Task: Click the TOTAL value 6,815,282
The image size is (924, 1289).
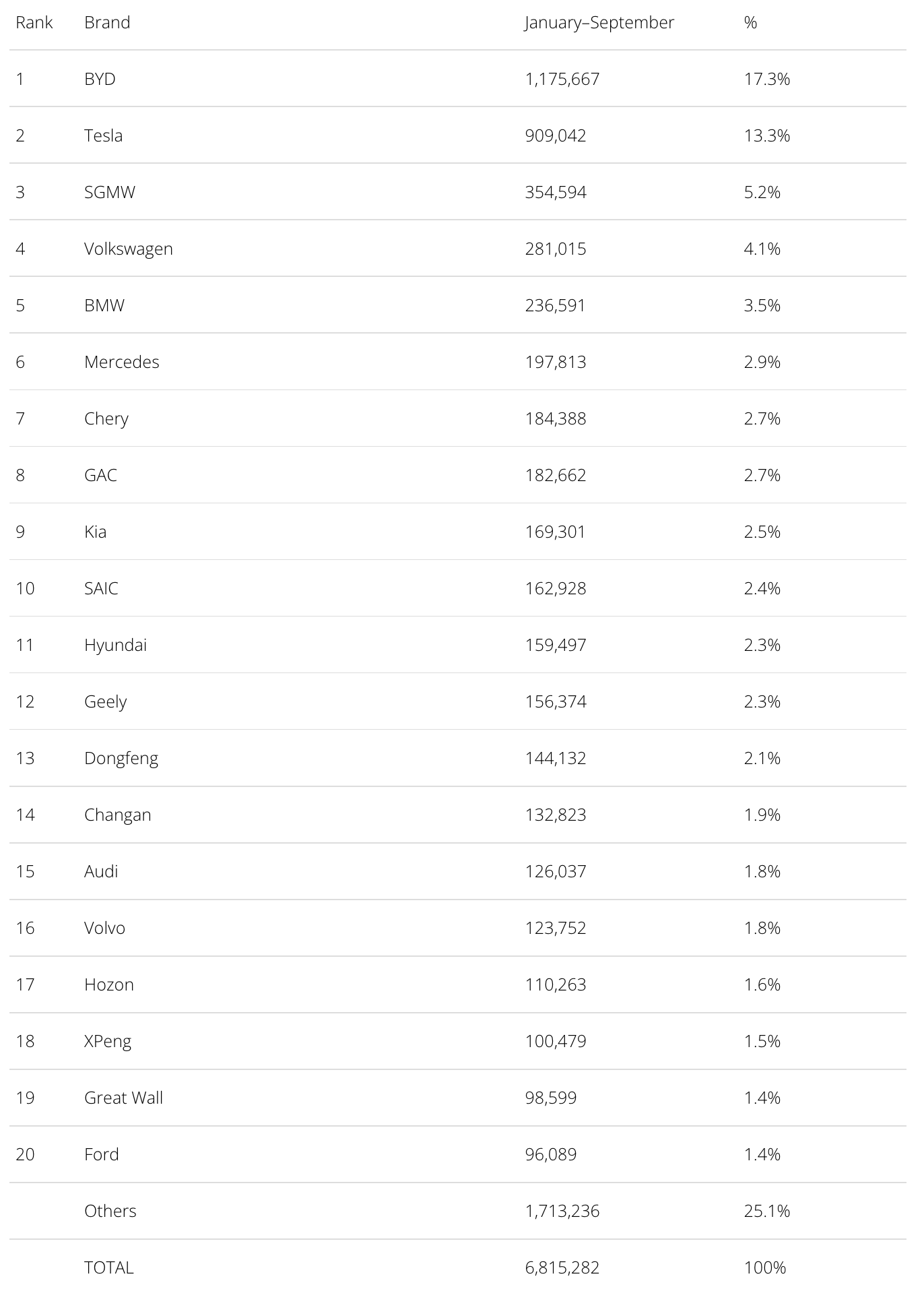Action: pos(562,1267)
